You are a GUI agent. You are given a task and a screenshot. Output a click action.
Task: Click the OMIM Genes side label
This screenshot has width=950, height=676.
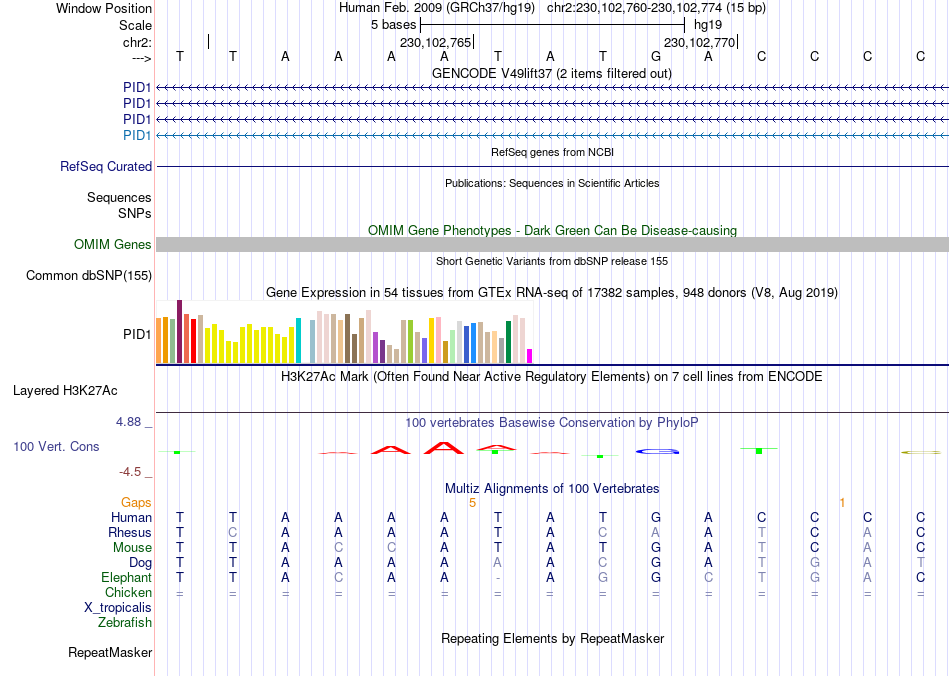(x=113, y=244)
